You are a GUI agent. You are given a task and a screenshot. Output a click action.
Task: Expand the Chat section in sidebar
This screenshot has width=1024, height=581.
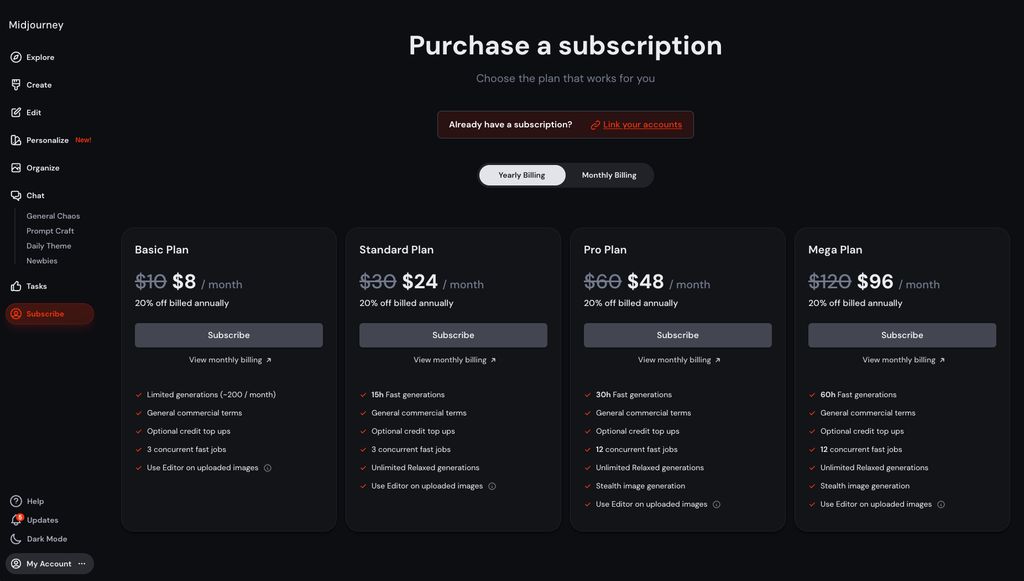pyautogui.click(x=35, y=196)
